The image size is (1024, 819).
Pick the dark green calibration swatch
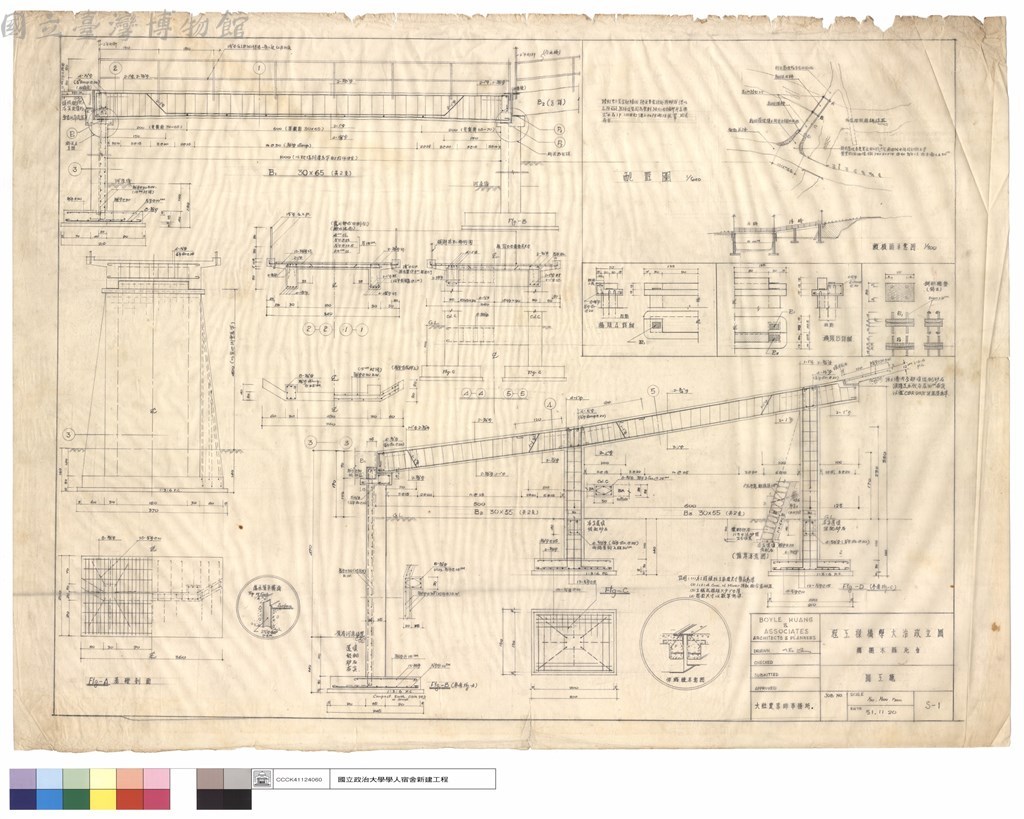tap(76, 799)
